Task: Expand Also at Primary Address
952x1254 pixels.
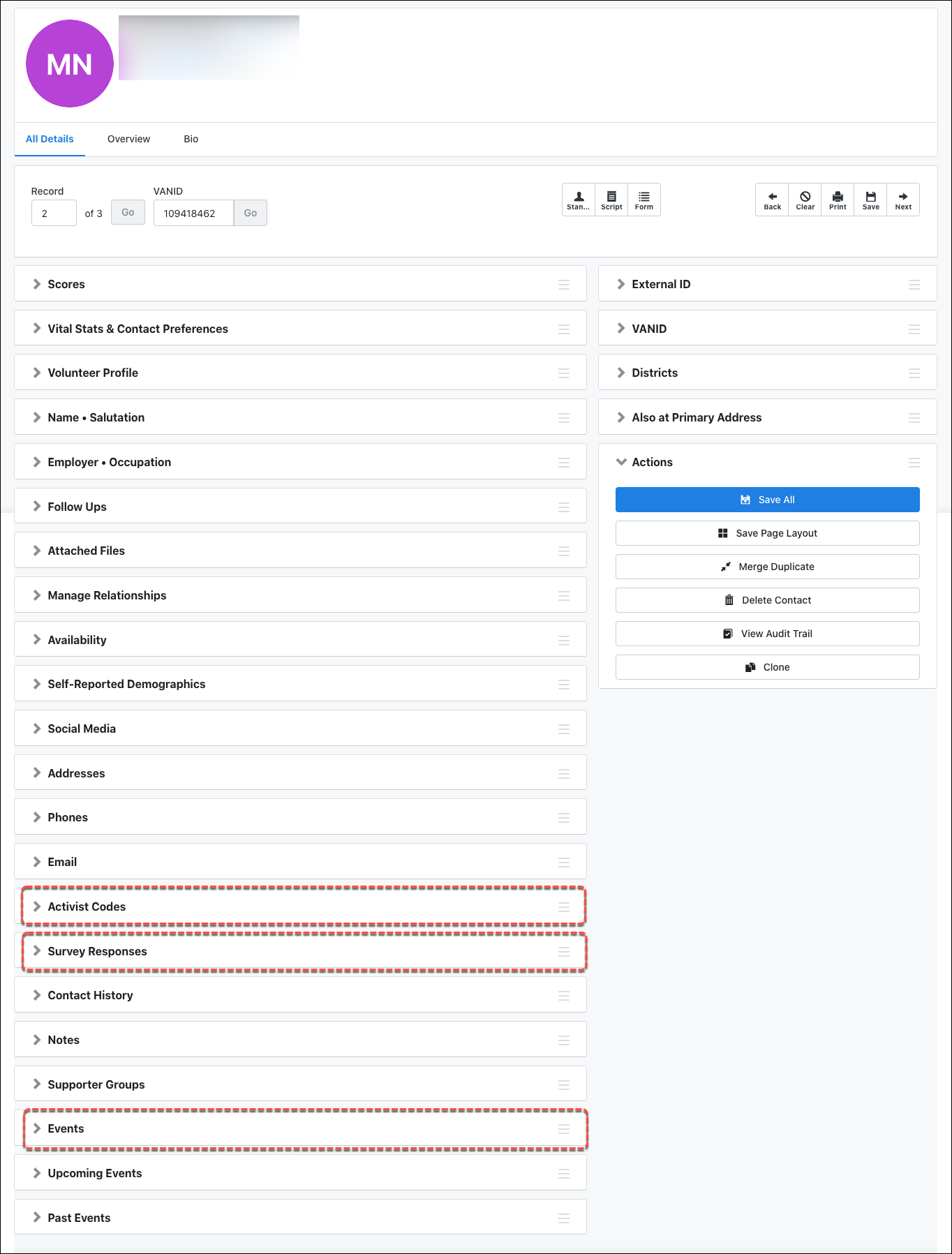Action: click(x=621, y=417)
